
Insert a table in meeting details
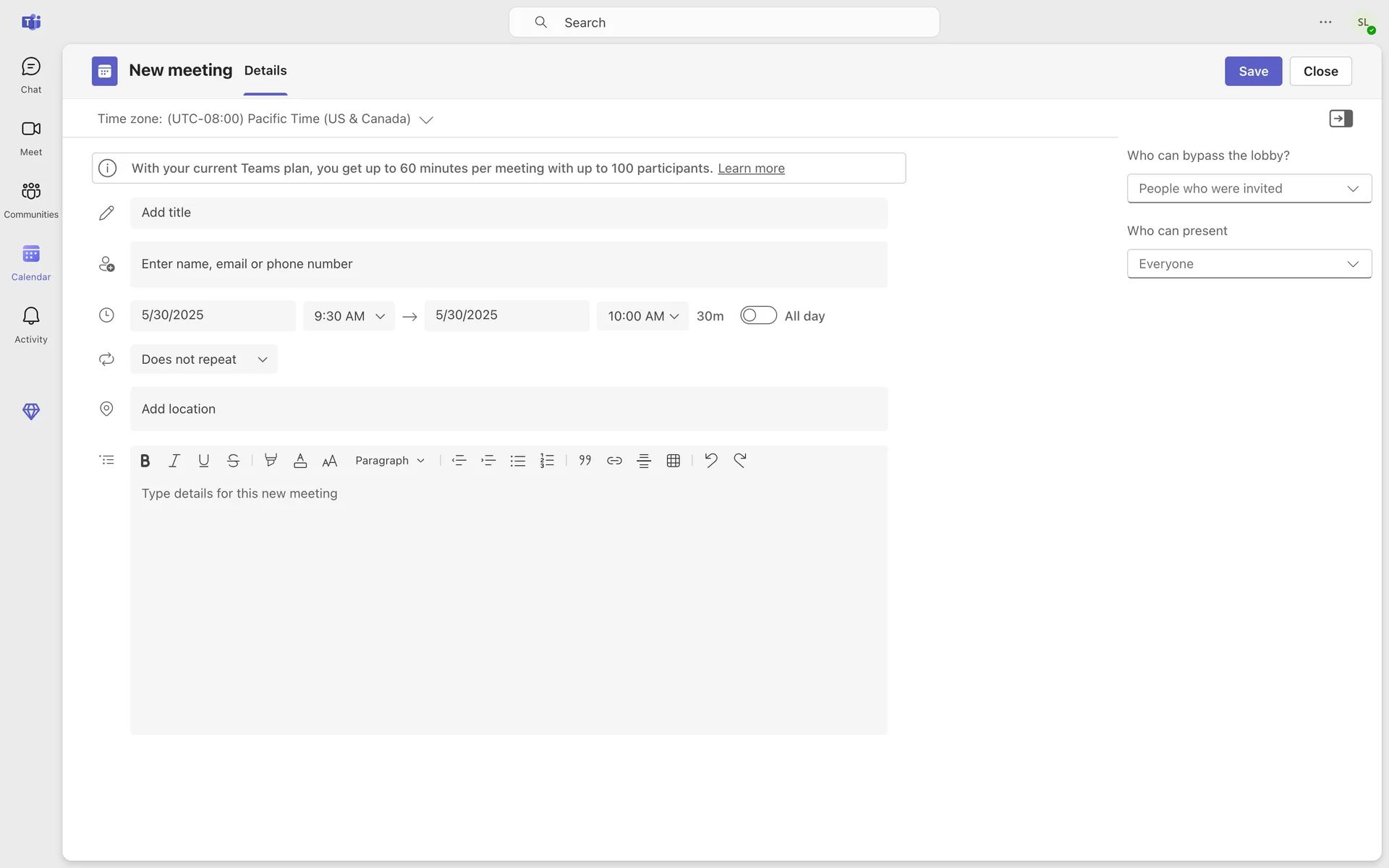pos(673,461)
